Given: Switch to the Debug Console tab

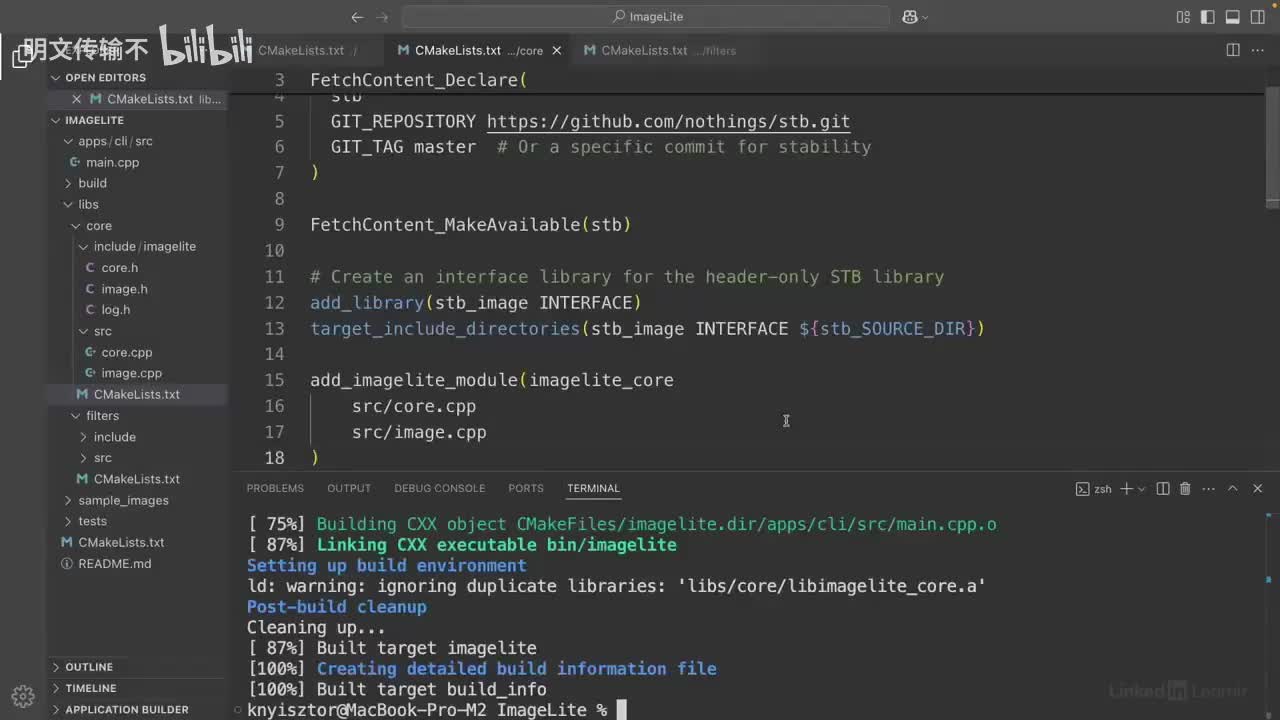Looking at the screenshot, I should click(x=439, y=489).
